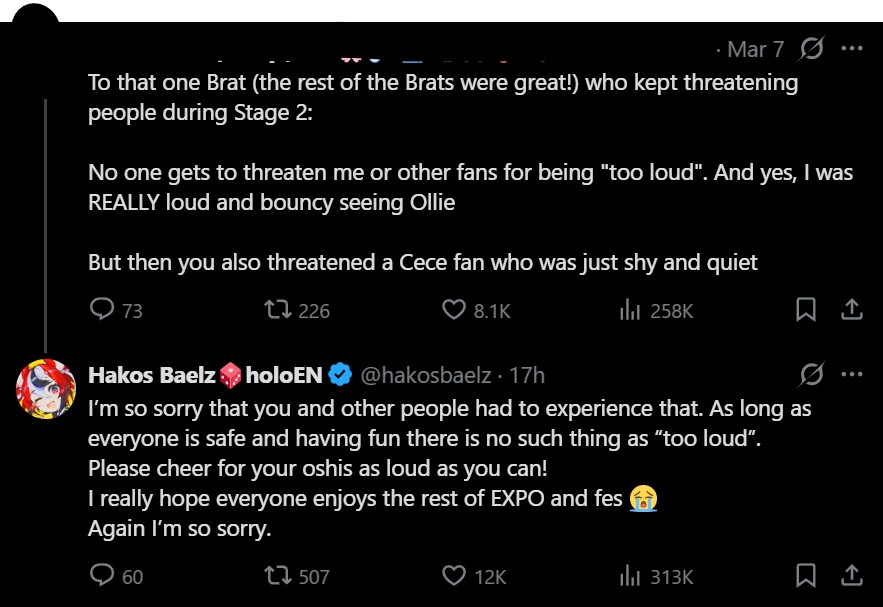Open the Hakos Baelz holoEN display name

(206, 375)
